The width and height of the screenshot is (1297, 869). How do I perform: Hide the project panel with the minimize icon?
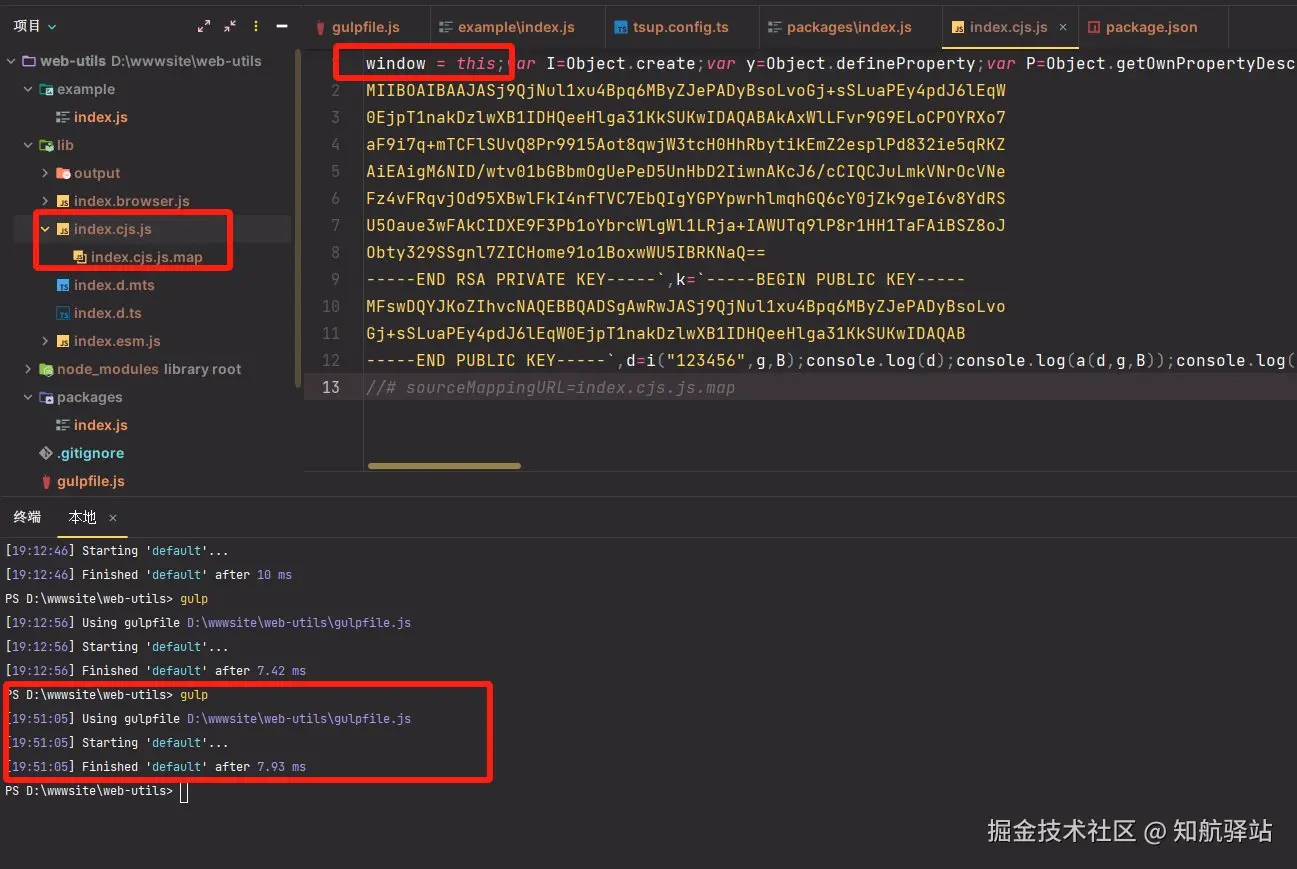point(282,26)
